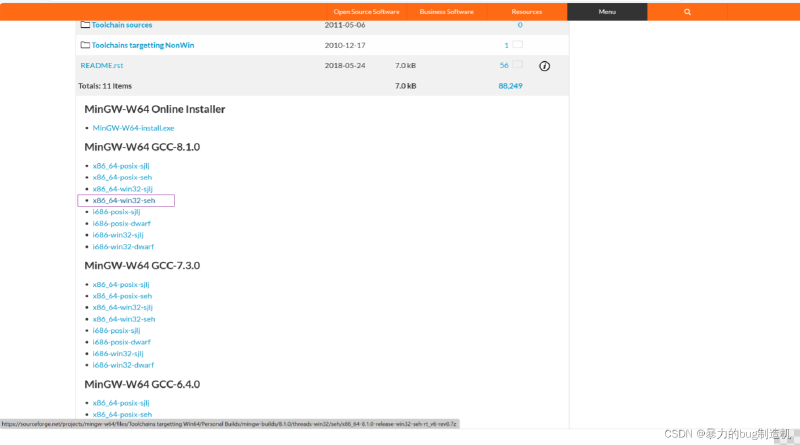Image resolution: width=800 pixels, height=445 pixels.
Task: Open GCC-7.3.0 x86_64-posix-sjlj link
Action: pos(121,284)
